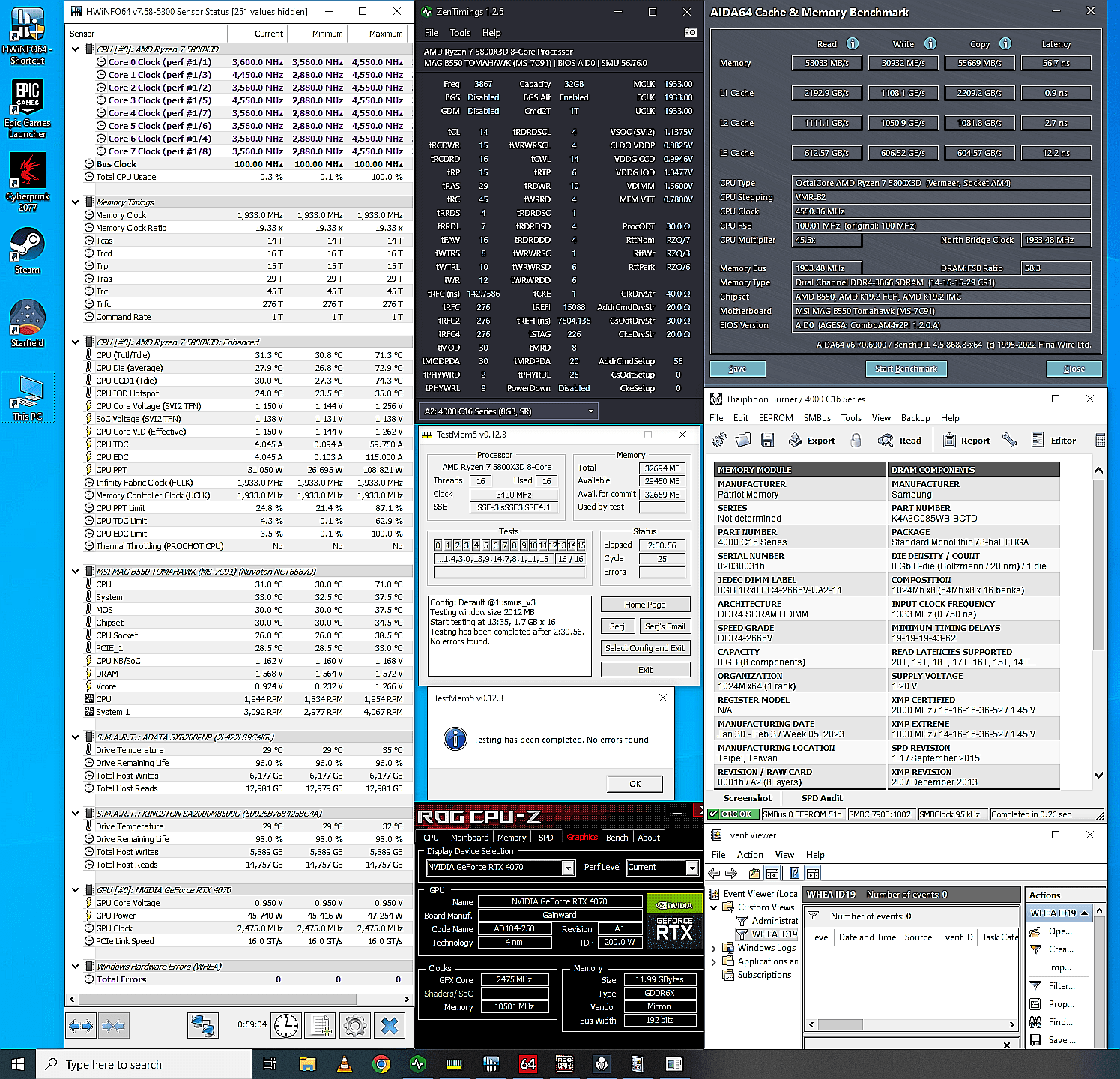
Task: Open a file with Thaiphoon Burner folder icon
Action: click(743, 441)
